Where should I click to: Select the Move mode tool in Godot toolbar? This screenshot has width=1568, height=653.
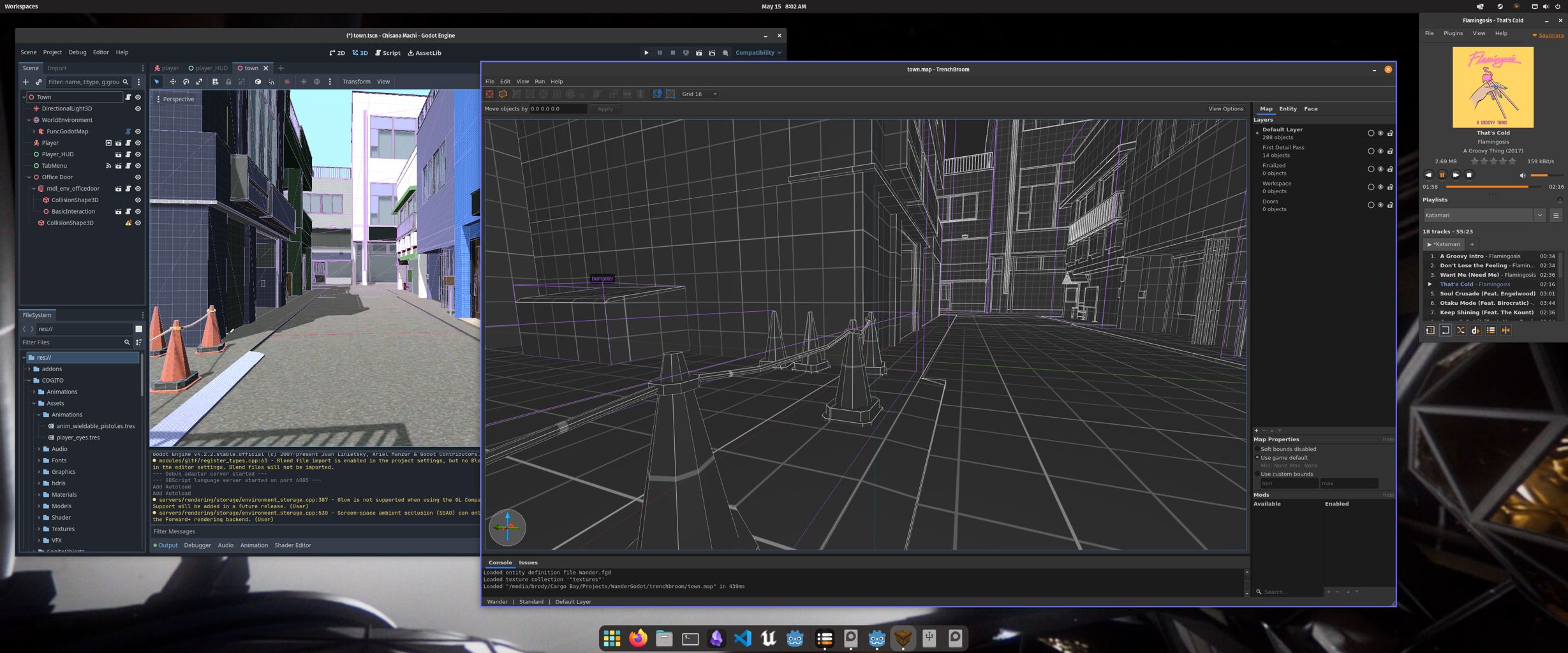172,82
